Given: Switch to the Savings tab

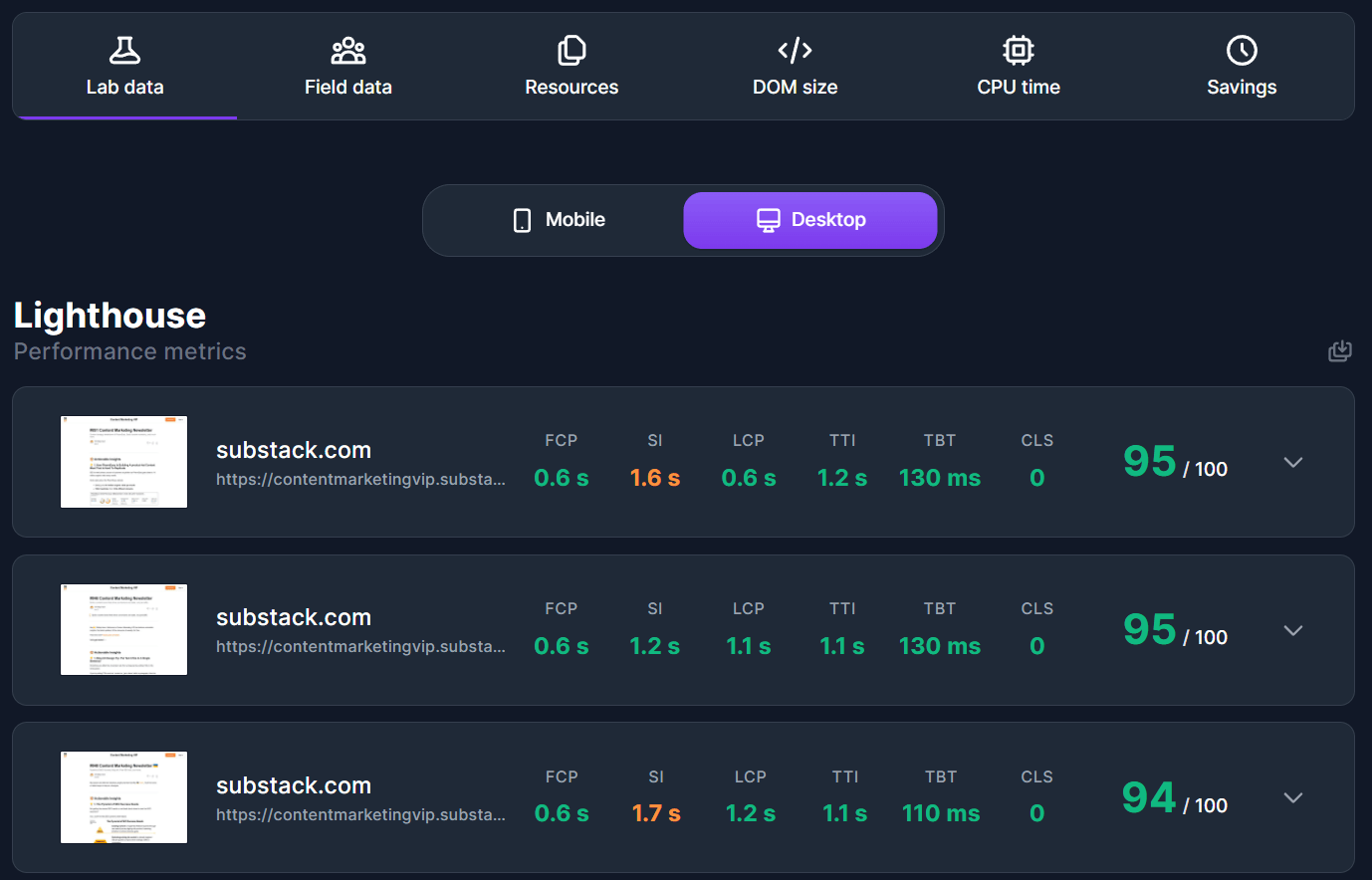Looking at the screenshot, I should 1242,67.
